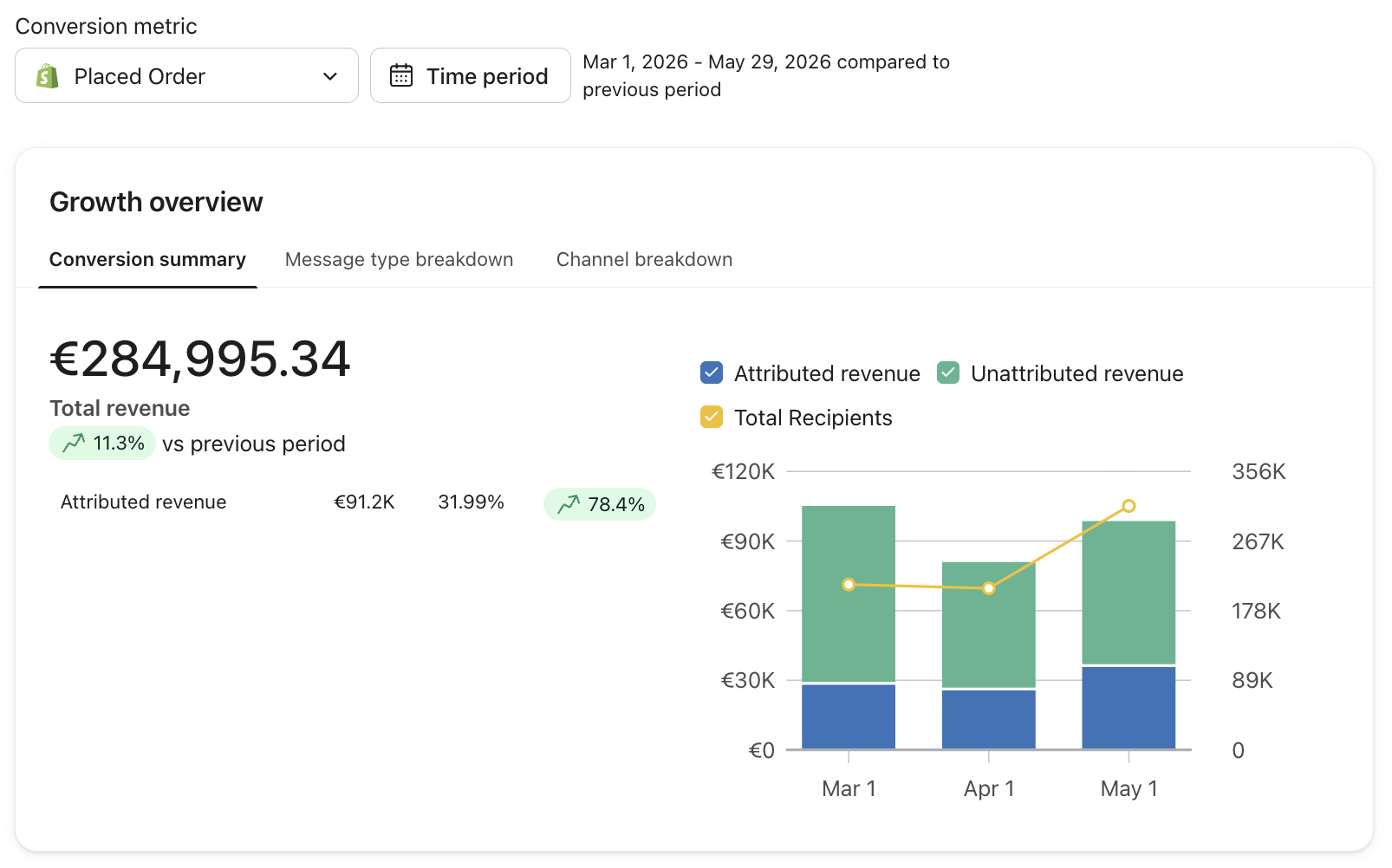Select the Conversion summary tab

coord(147,260)
